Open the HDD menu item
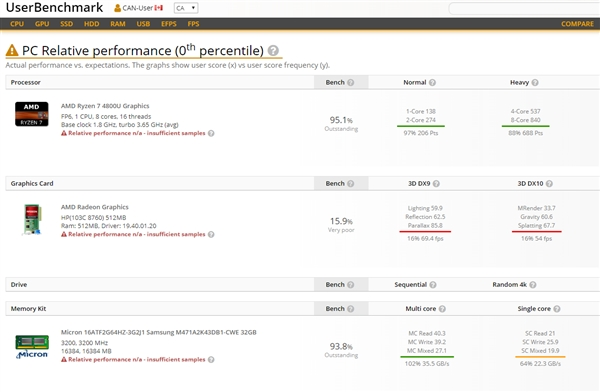600x392 pixels. click(x=91, y=24)
